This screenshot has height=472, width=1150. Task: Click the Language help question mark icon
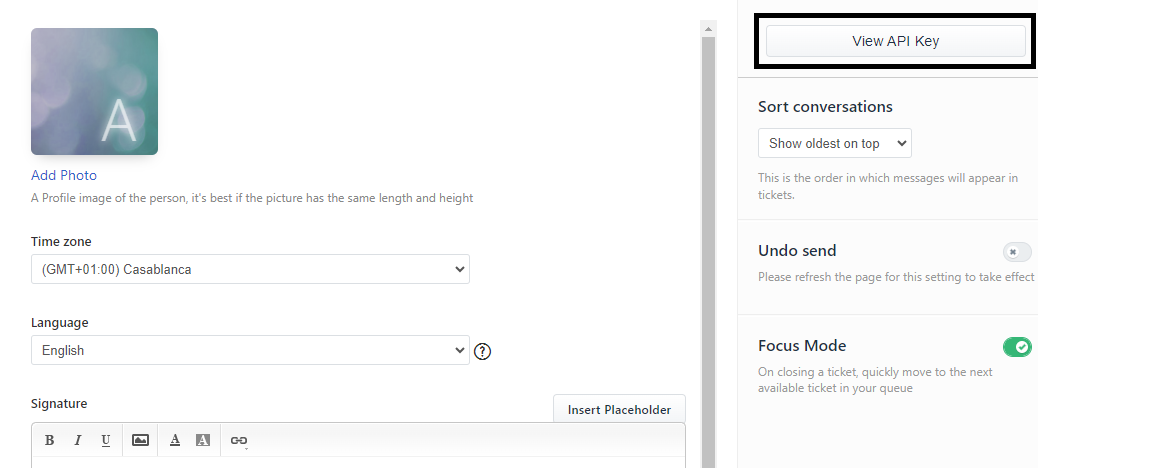(x=483, y=351)
